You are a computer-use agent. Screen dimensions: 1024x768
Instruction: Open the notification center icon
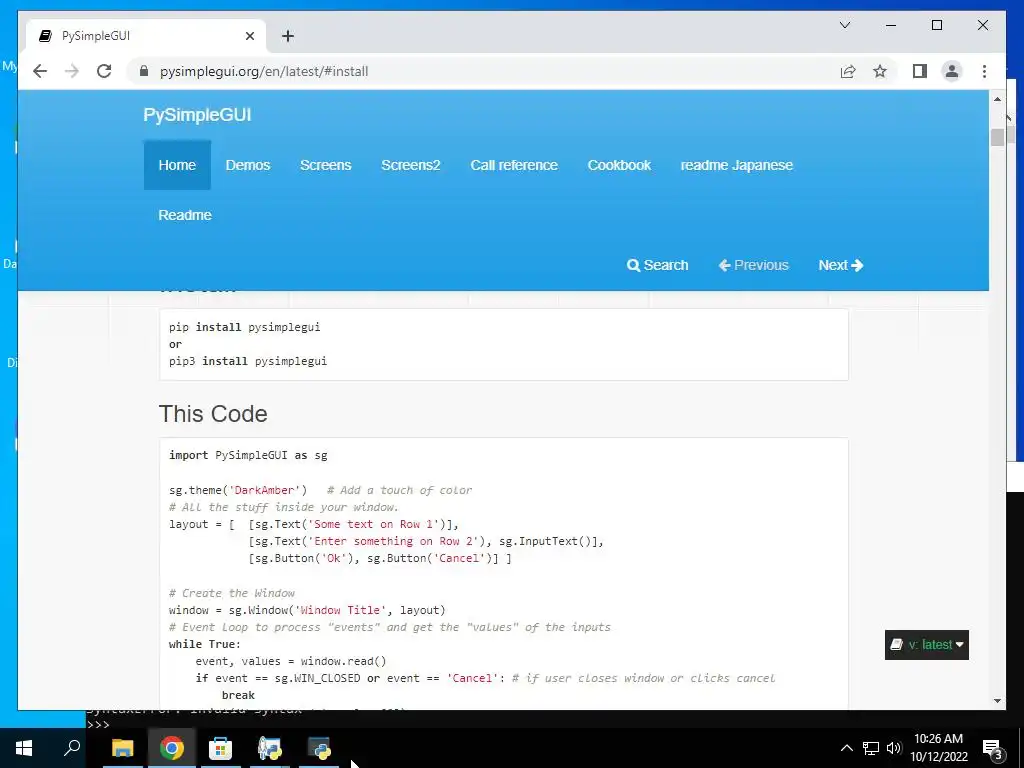[993, 749]
